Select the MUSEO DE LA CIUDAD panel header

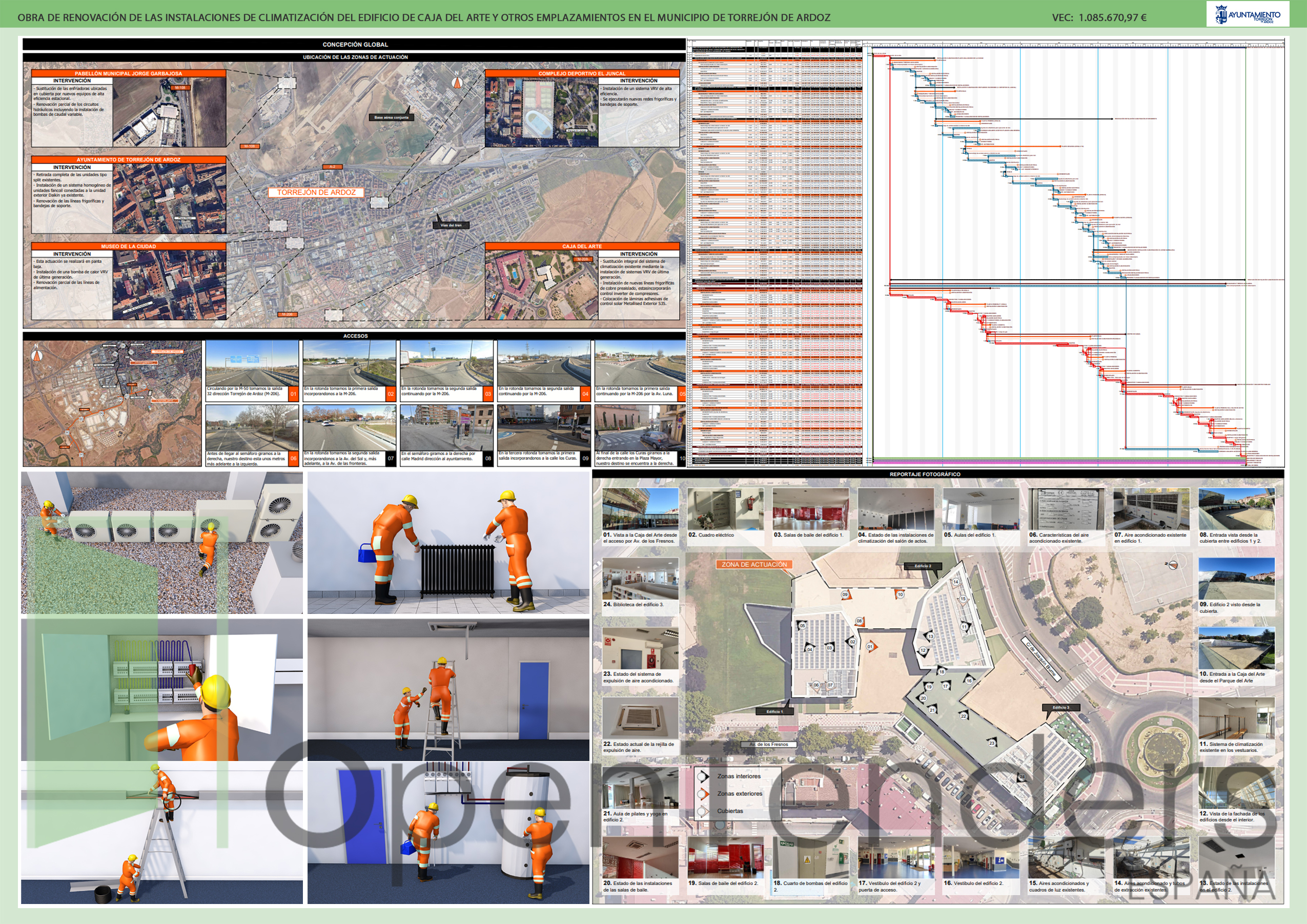(x=129, y=247)
